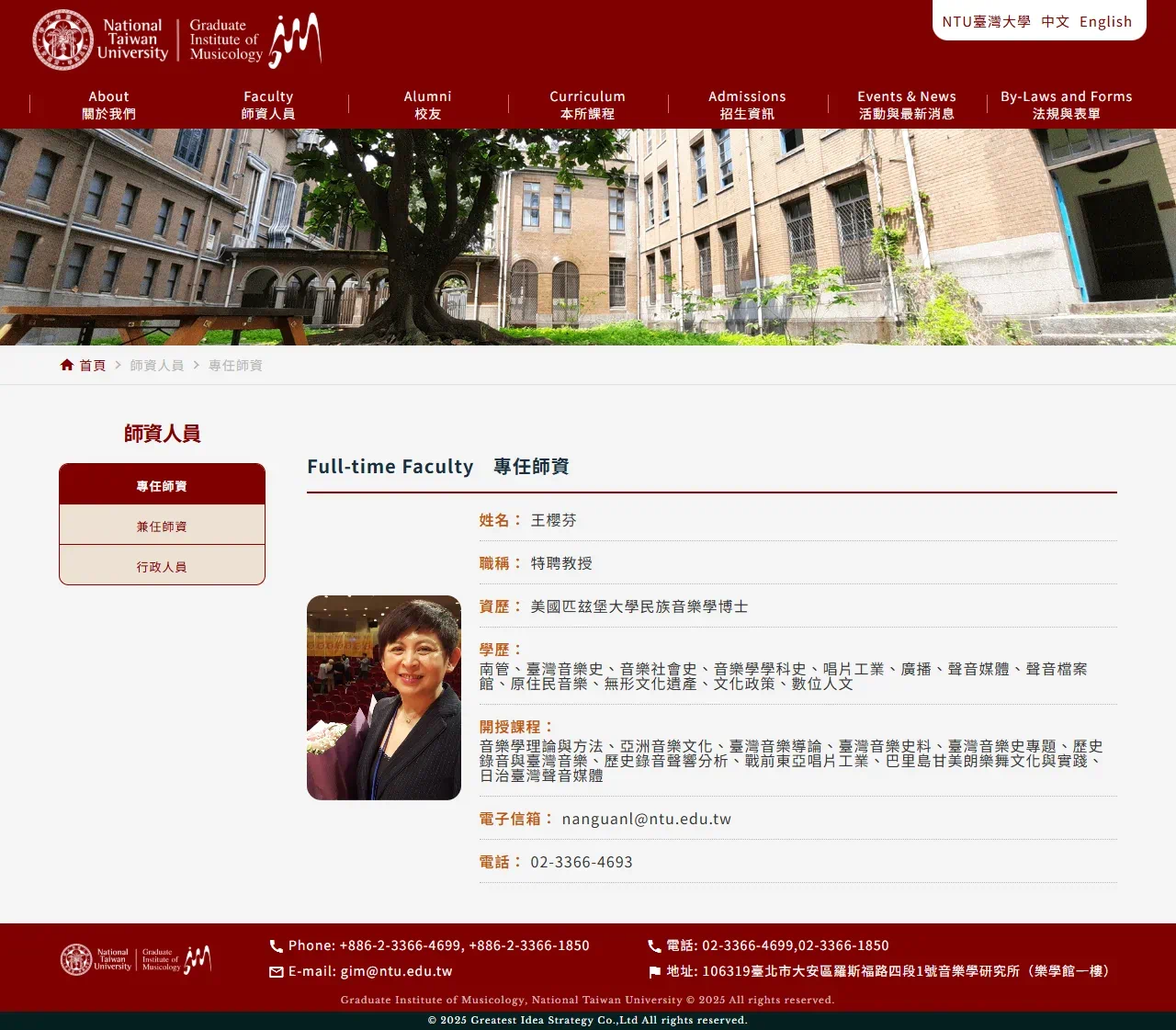Email nanguanl@ntu.edu.tw via the link
Image resolution: width=1176 pixels, height=1030 pixels.
point(646,819)
